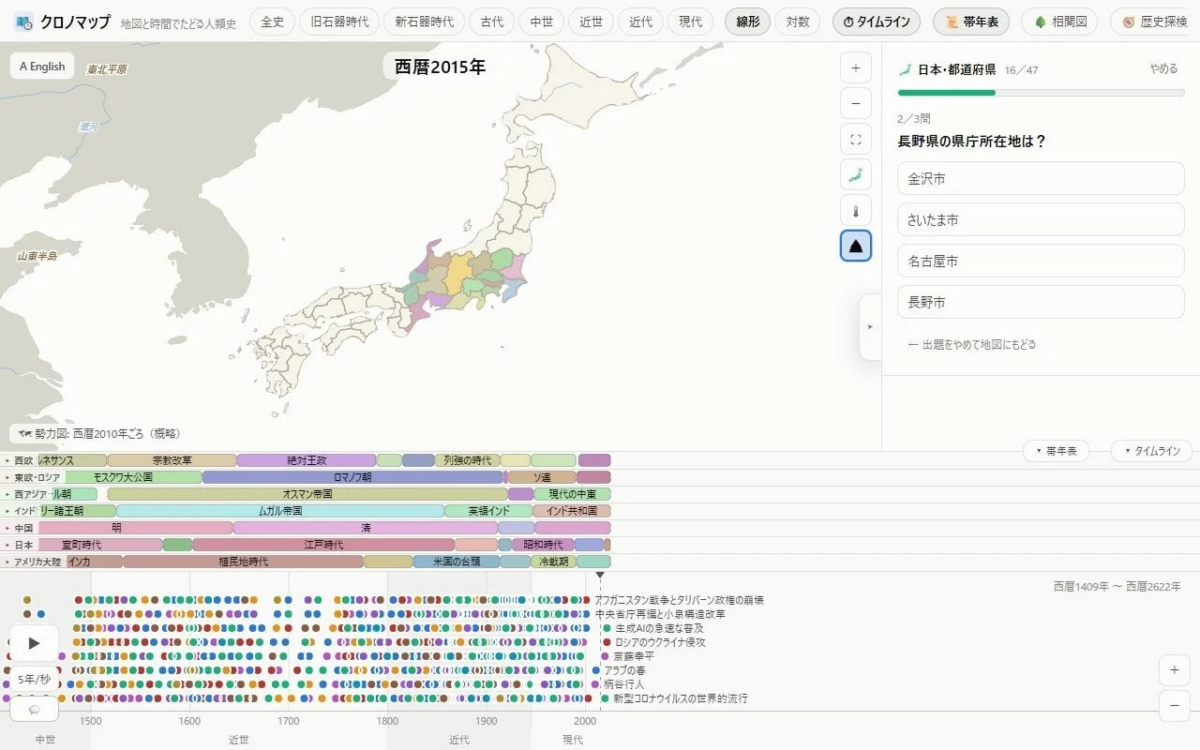
Task: Toggle the mountain terrain layer icon
Action: (x=855, y=246)
